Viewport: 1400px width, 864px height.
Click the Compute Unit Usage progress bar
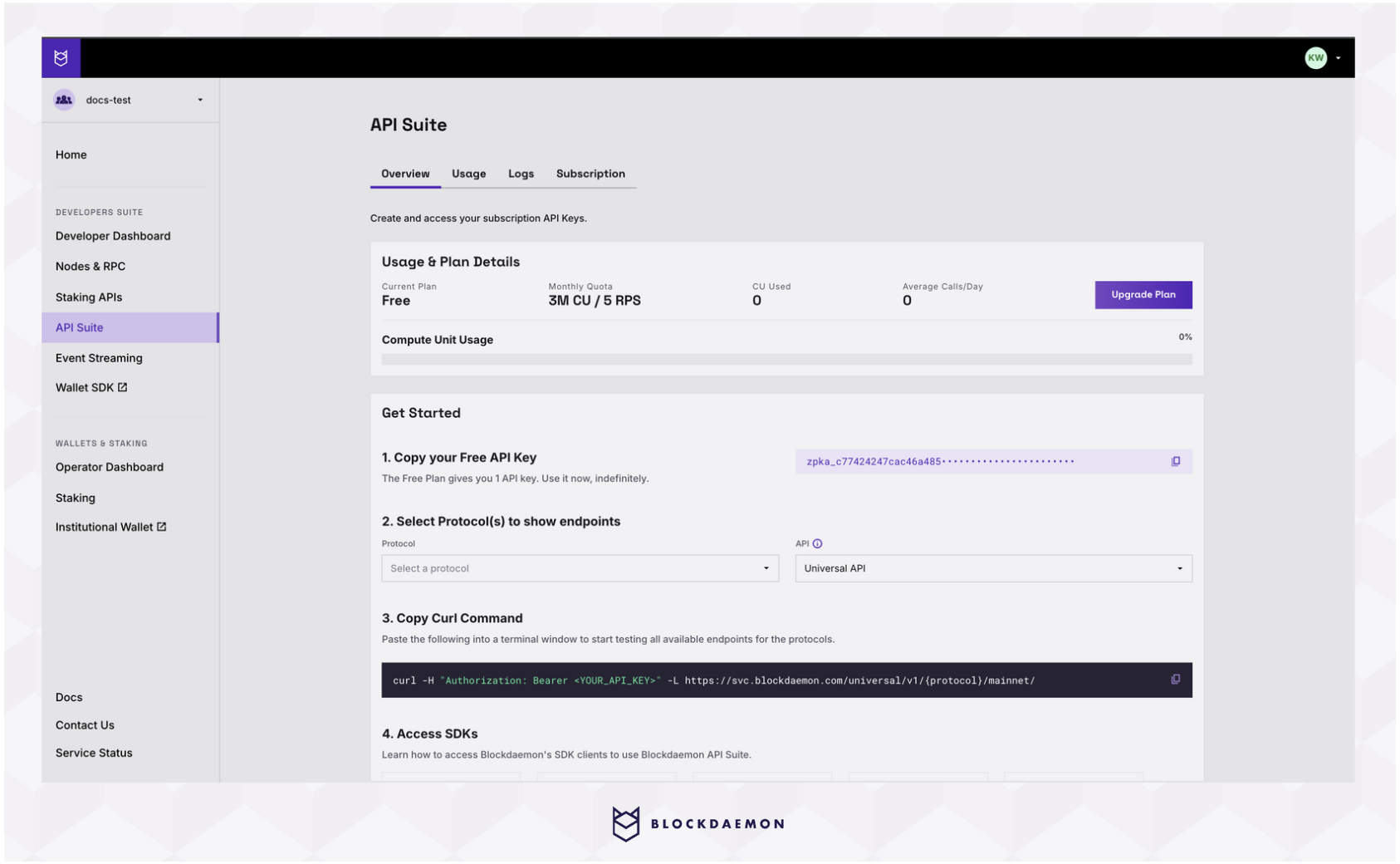pos(786,360)
